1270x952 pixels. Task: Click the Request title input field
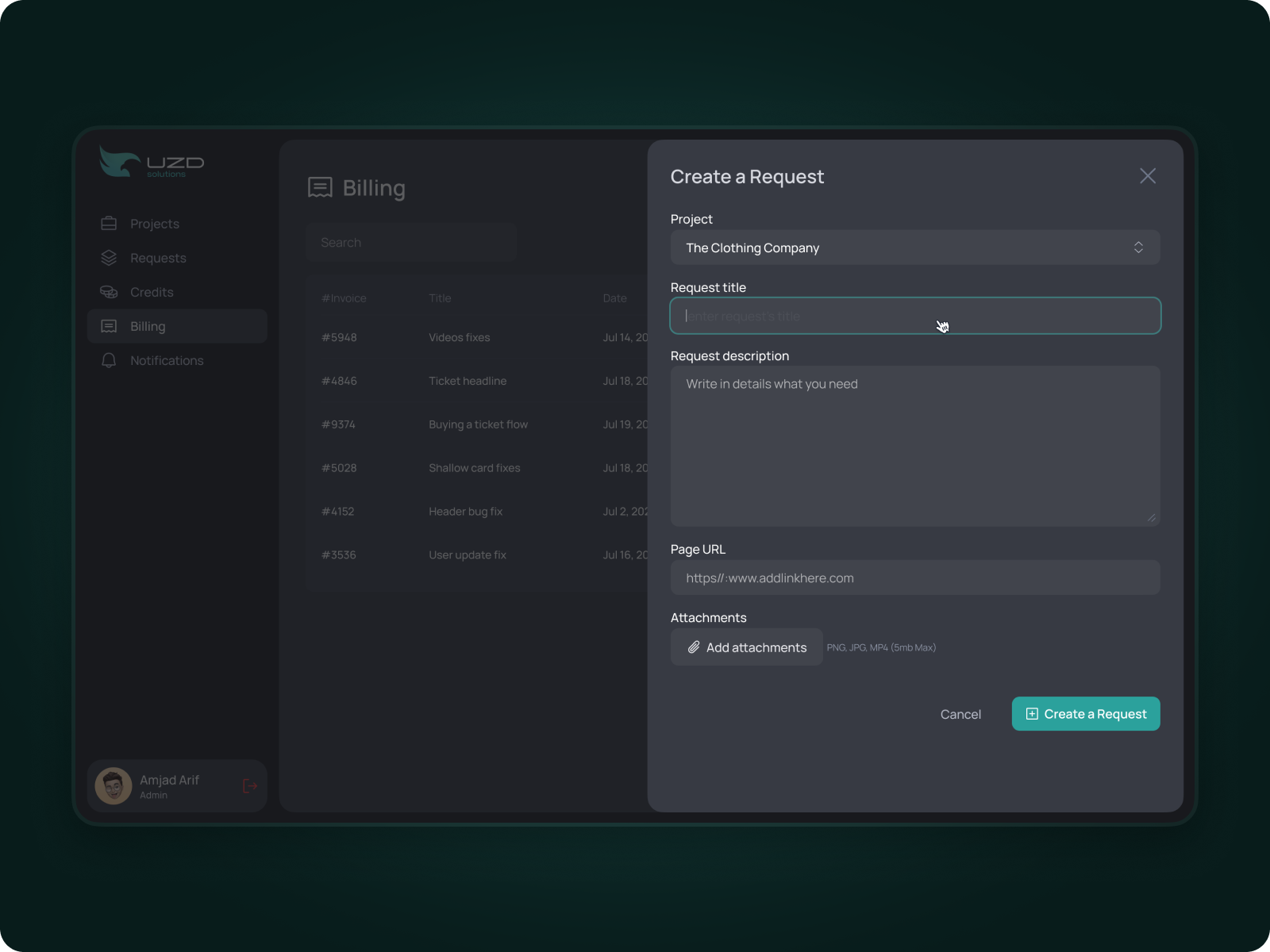coord(914,316)
